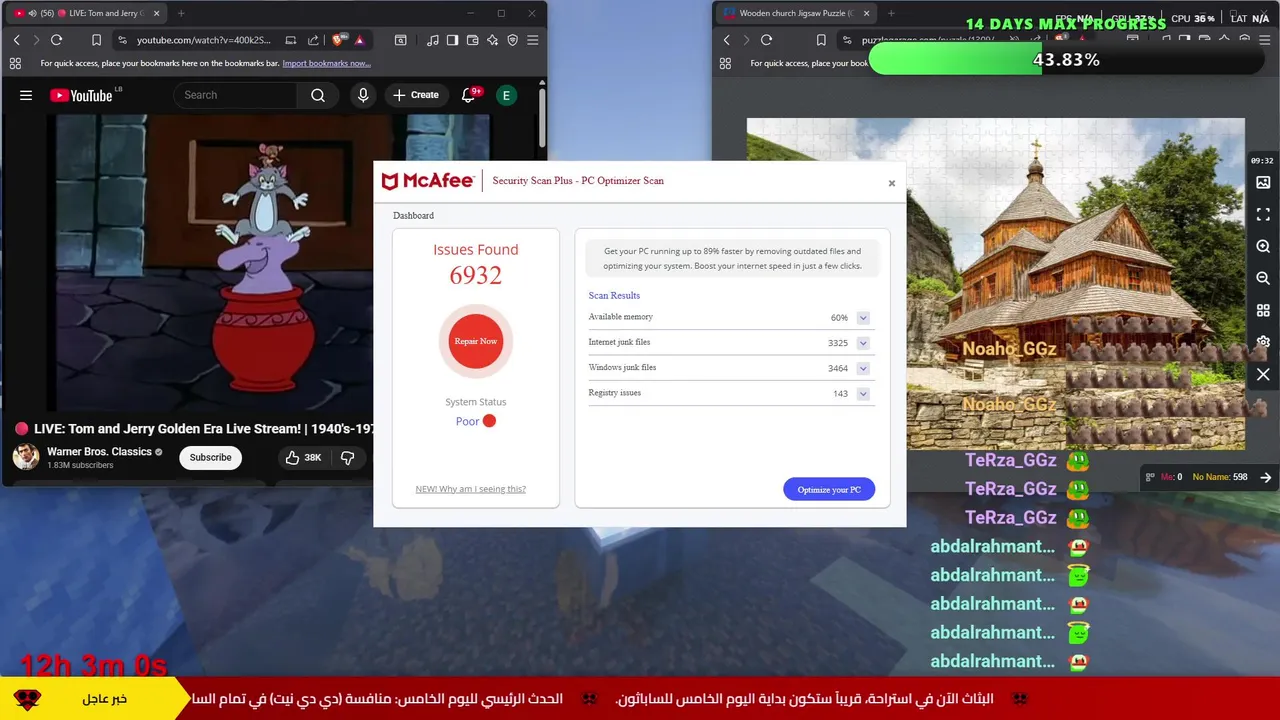This screenshot has width=1280, height=720.
Task: Like the Tom and Jerry live stream
Action: (x=303, y=457)
